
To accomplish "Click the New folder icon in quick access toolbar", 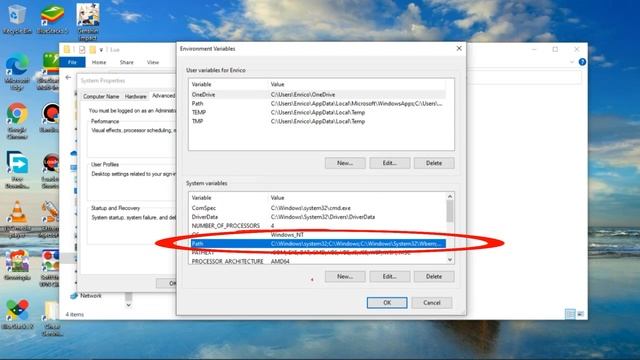I will coord(93,50).
